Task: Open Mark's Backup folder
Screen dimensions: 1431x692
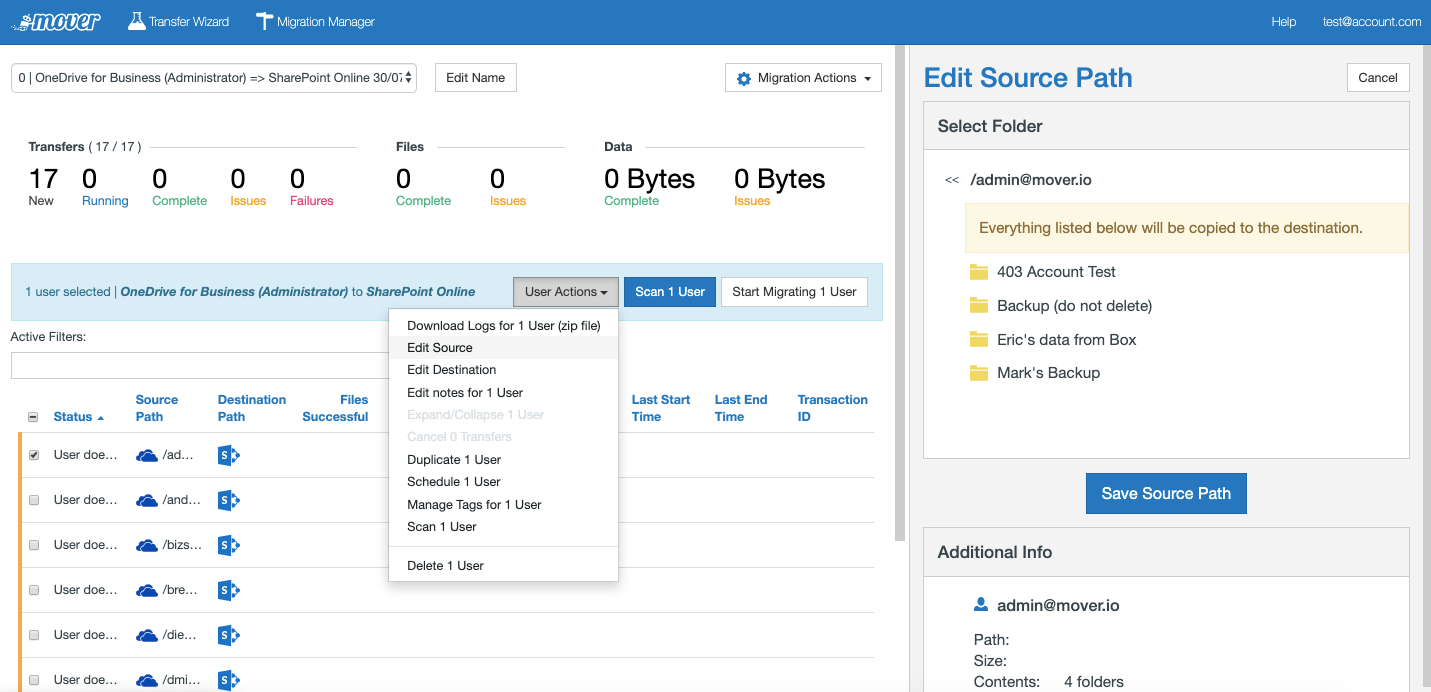Action: point(1035,373)
